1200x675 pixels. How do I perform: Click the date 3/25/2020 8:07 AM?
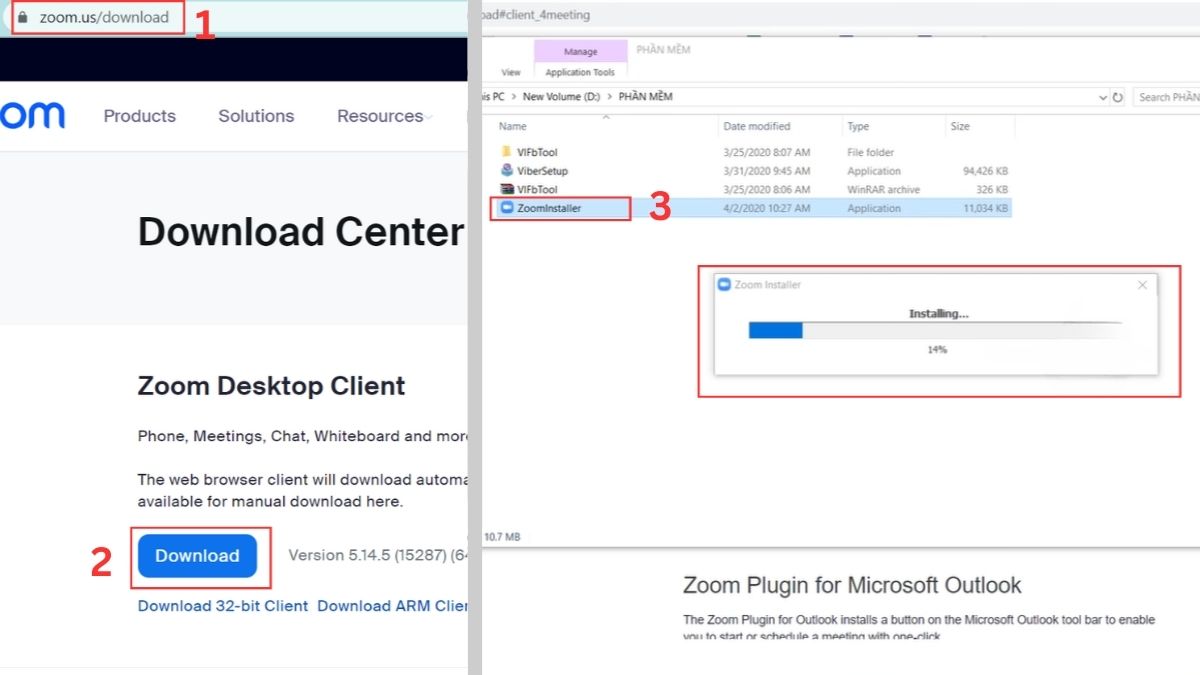[x=767, y=152]
